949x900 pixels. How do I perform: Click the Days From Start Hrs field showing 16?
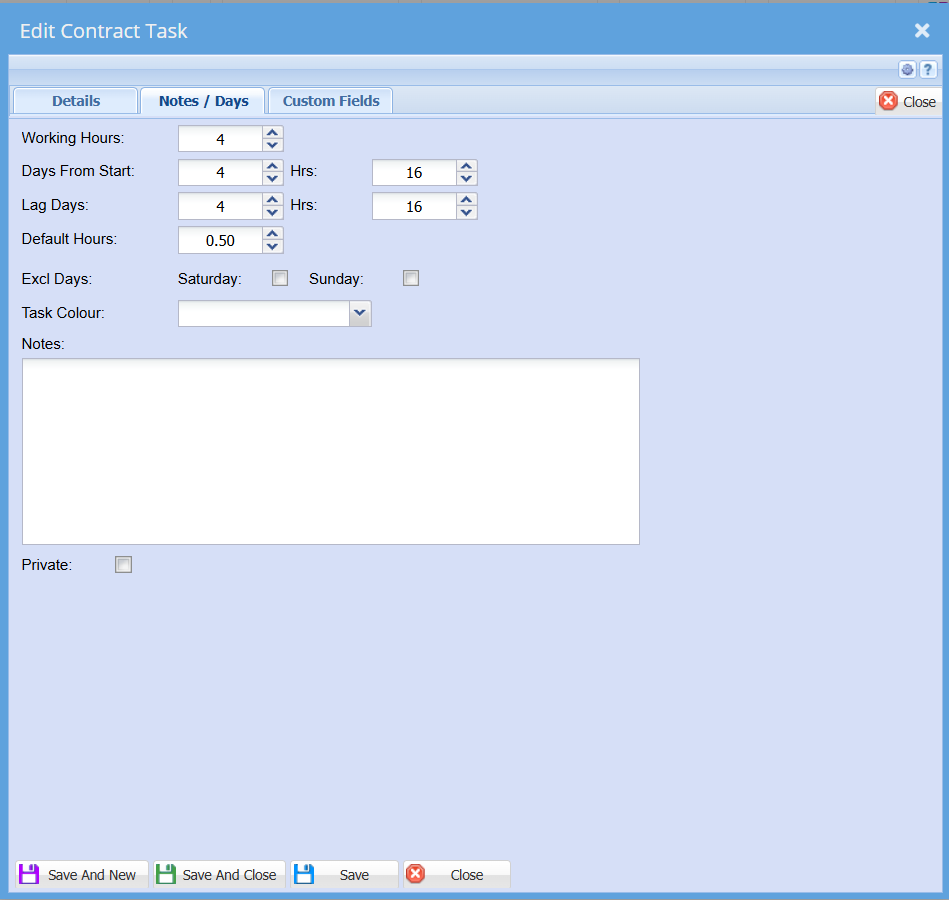coord(414,172)
